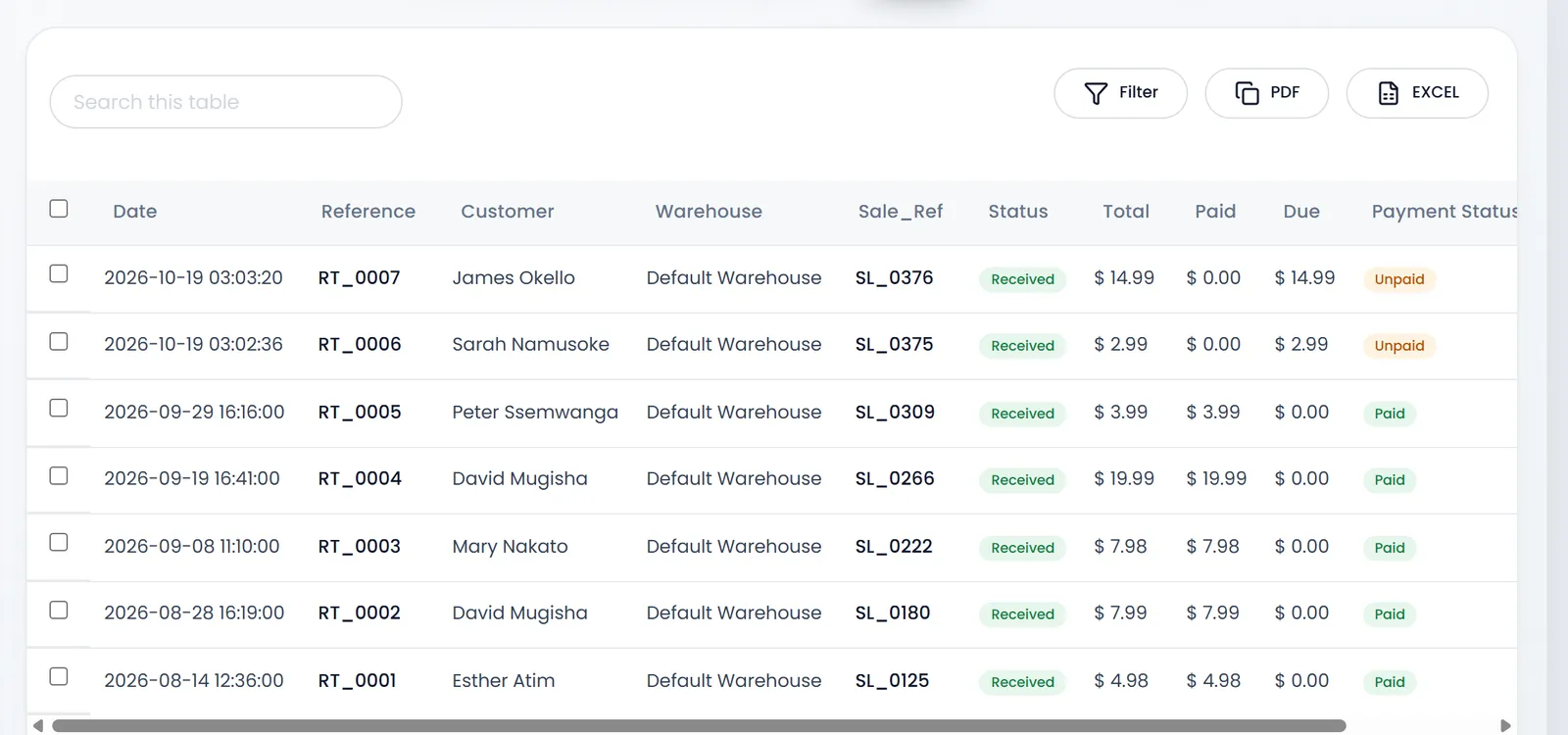Check the RT_0006 row checkbox
The image size is (1568, 735).
coord(59,341)
